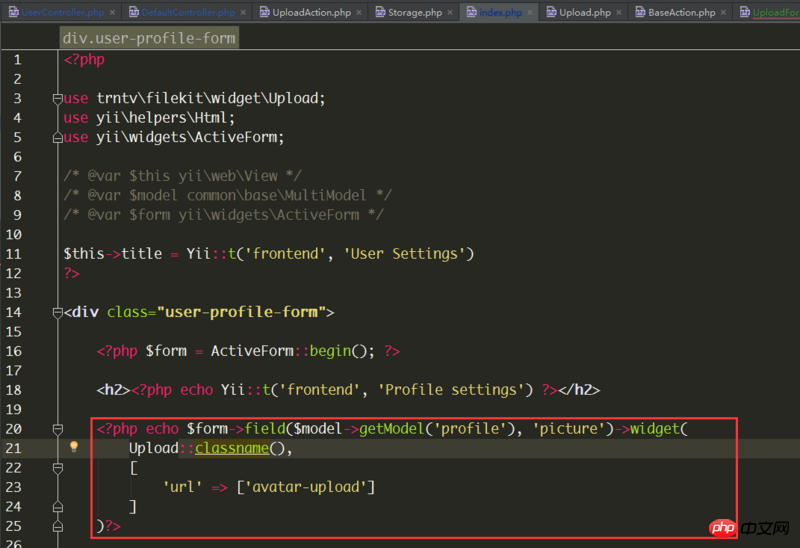Close the index.php tab

[x=532, y=12]
